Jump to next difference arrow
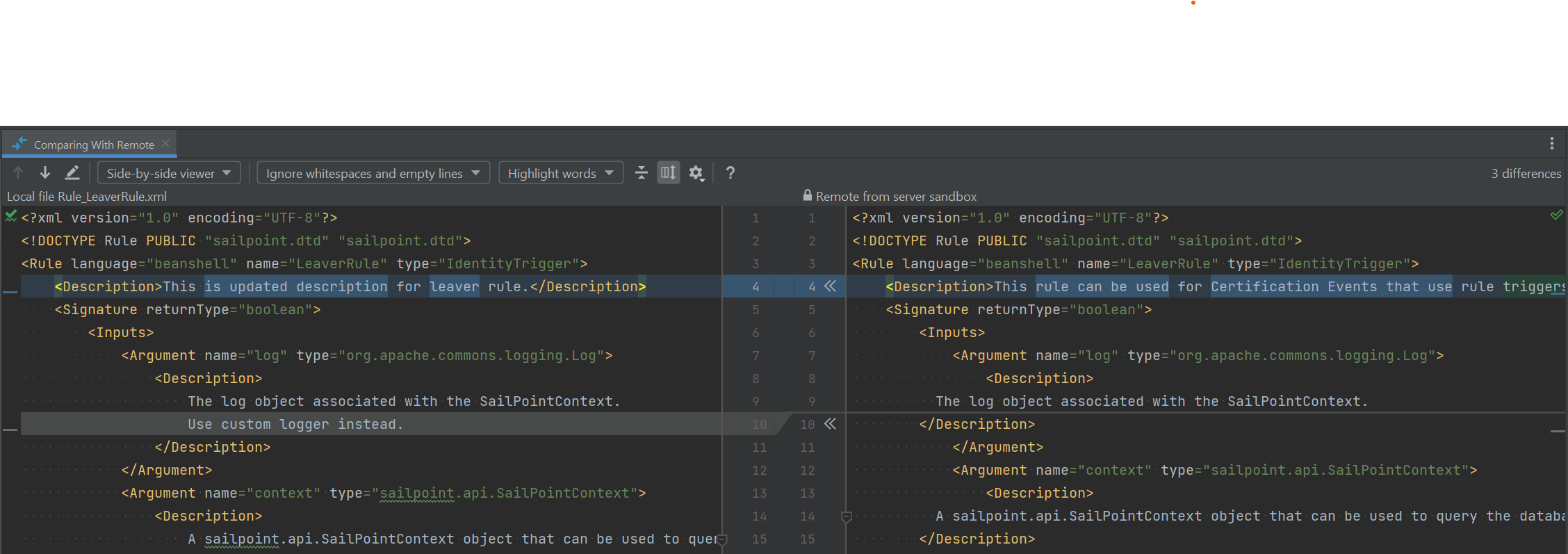 pyautogui.click(x=45, y=173)
